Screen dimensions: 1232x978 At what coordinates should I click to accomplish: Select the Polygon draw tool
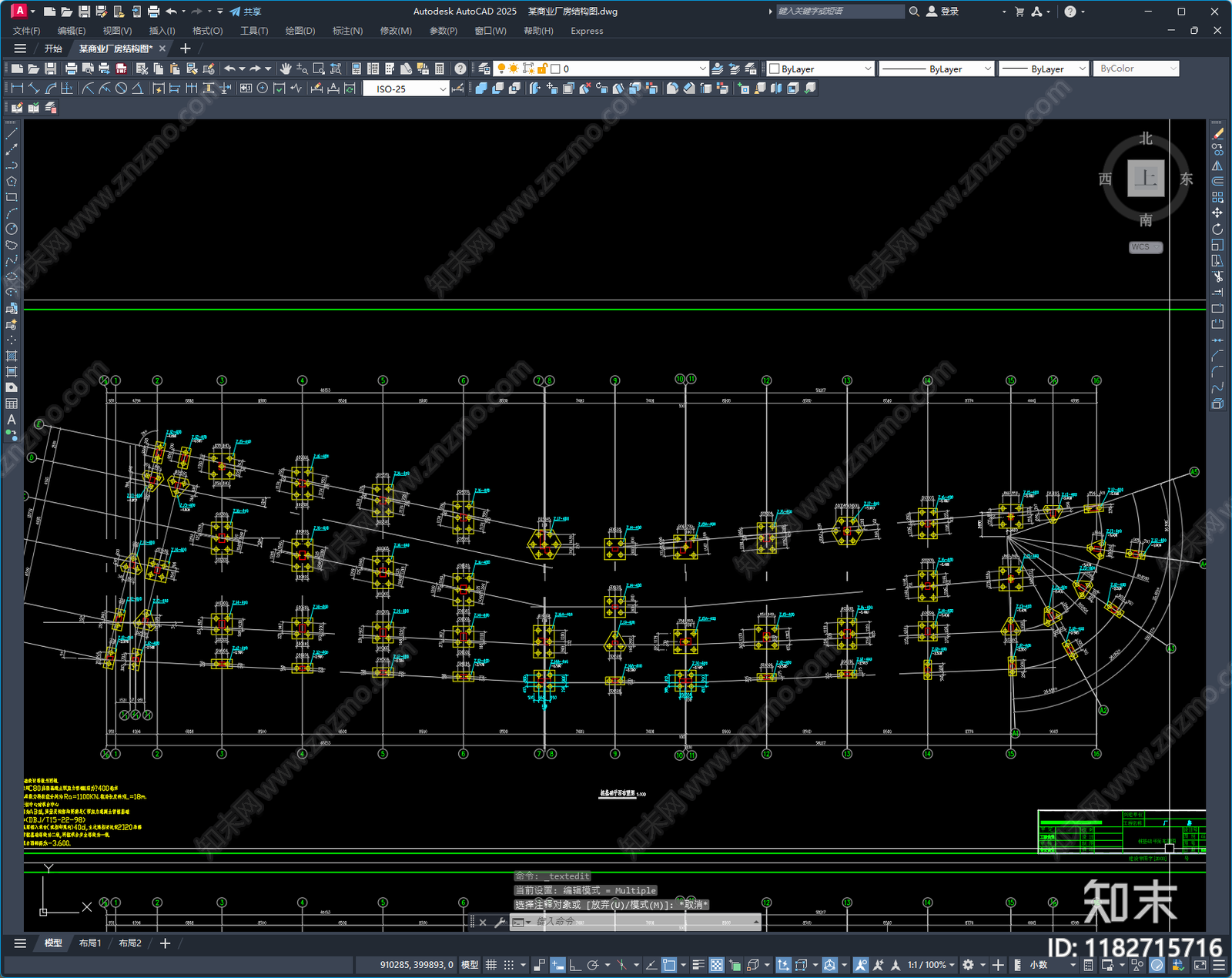point(12,182)
